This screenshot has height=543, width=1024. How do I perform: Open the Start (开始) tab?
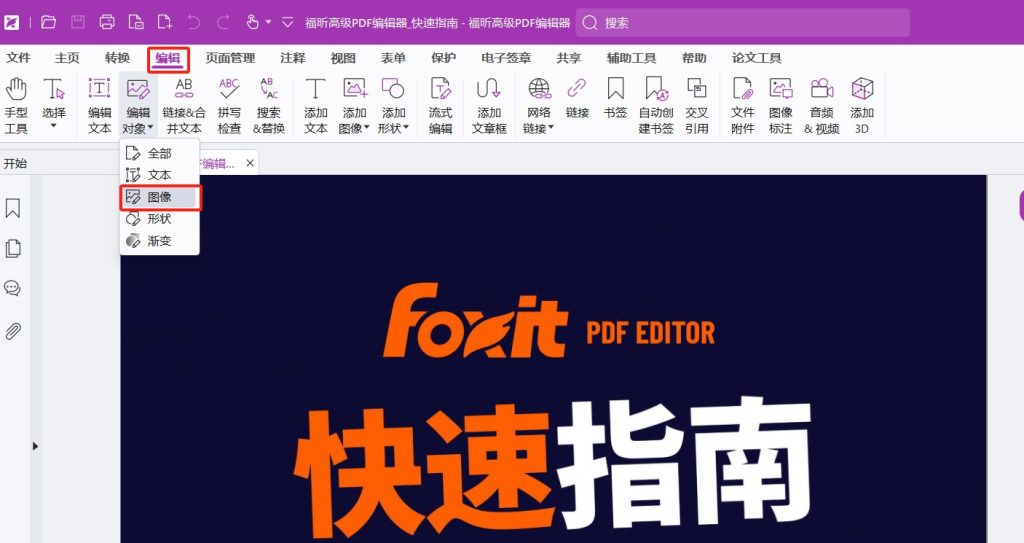coord(15,163)
